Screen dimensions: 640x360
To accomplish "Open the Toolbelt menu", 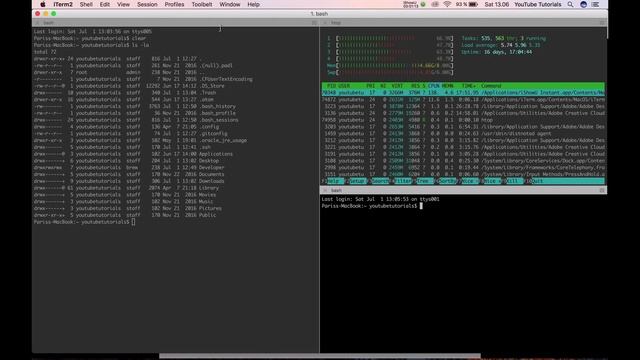I will click(202, 4).
